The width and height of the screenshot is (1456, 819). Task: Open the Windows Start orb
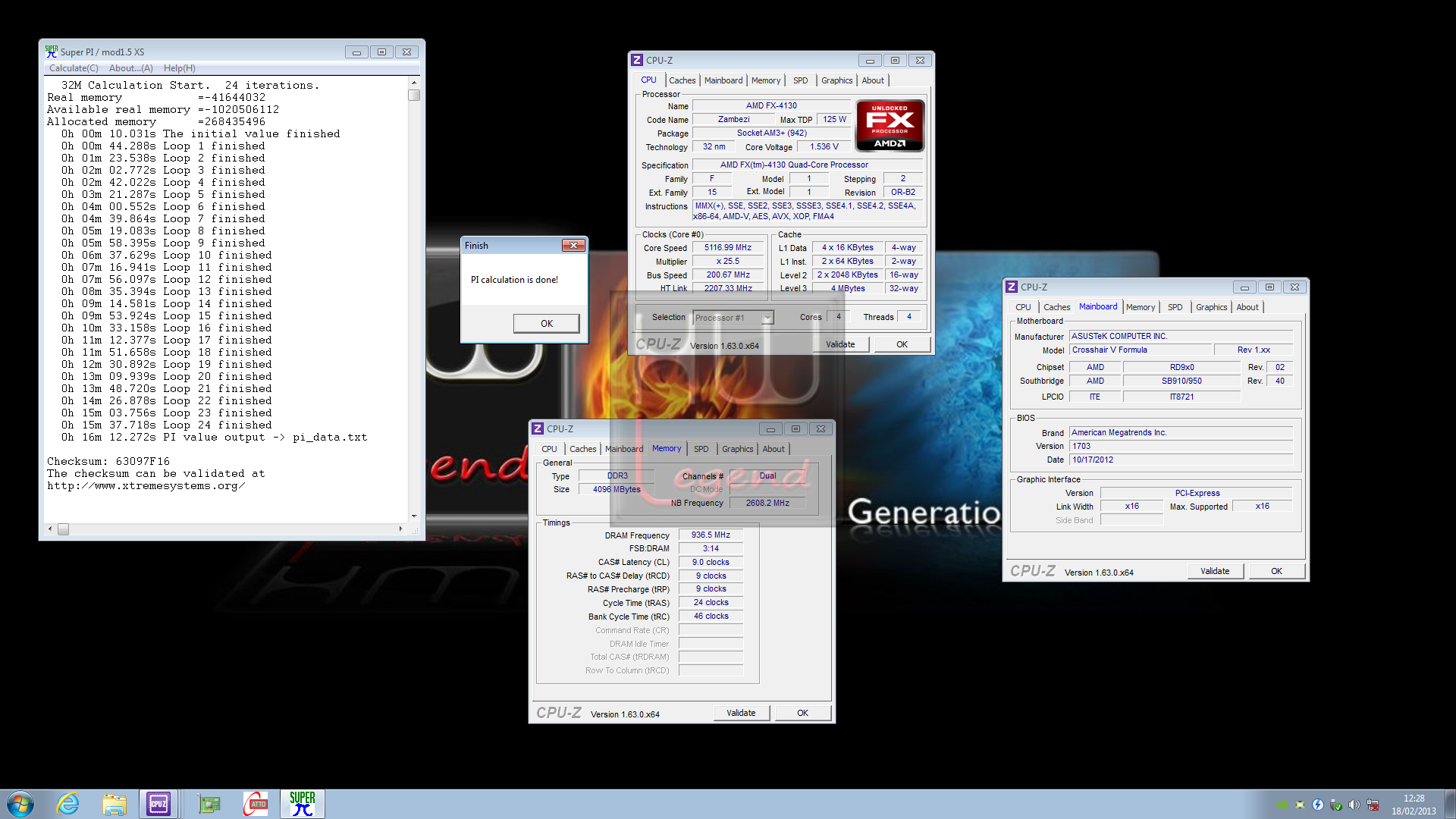point(20,804)
